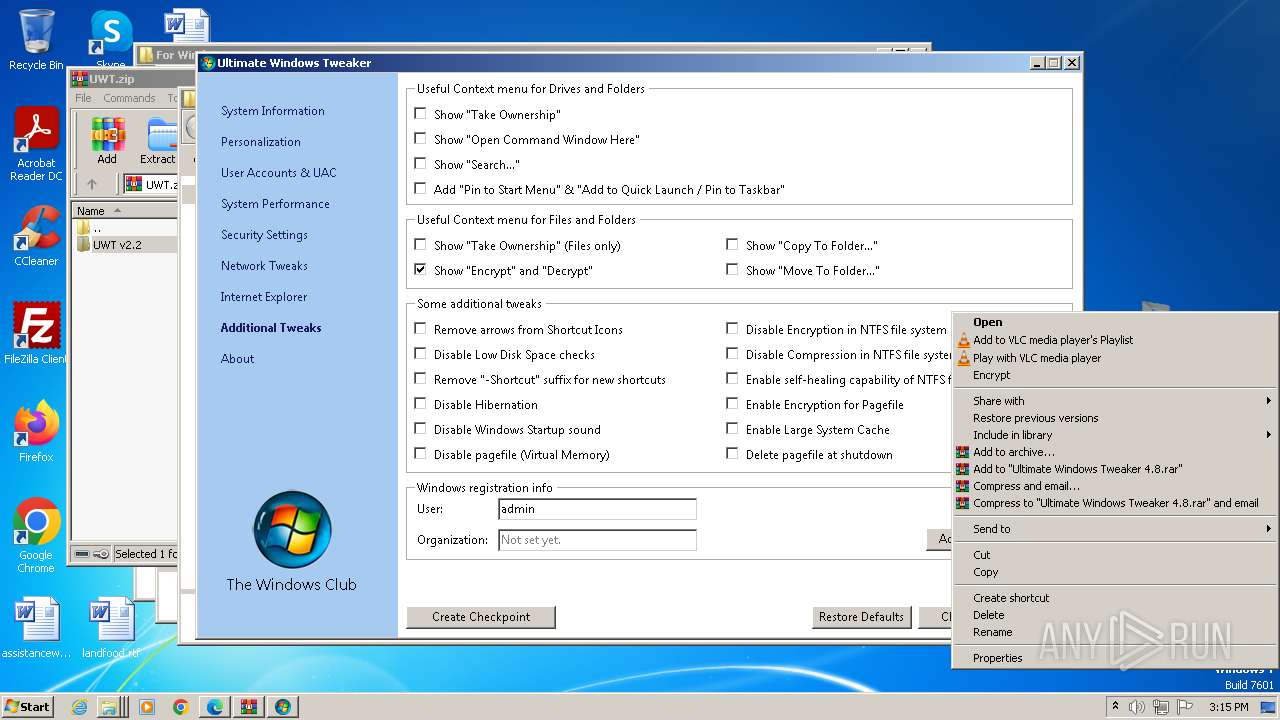Switch to WinRAR taskbar button
1280x720 pixels.
tap(249, 707)
